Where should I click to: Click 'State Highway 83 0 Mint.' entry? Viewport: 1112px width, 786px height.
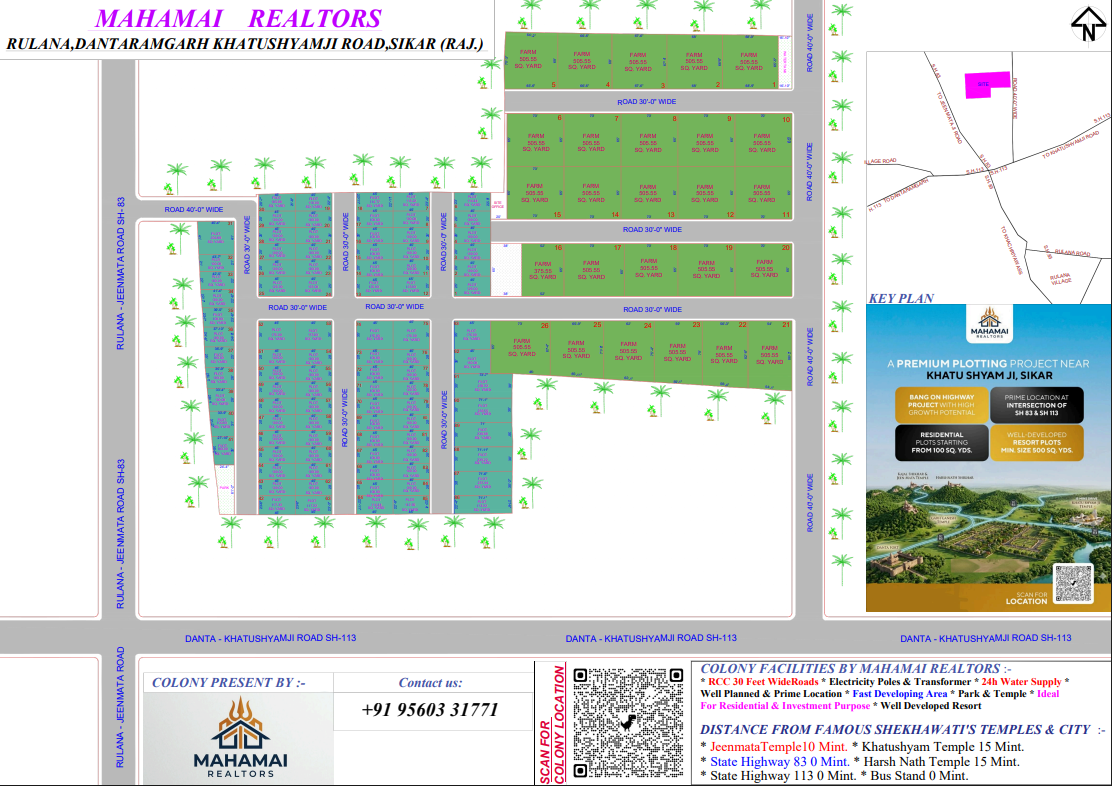coord(779,761)
